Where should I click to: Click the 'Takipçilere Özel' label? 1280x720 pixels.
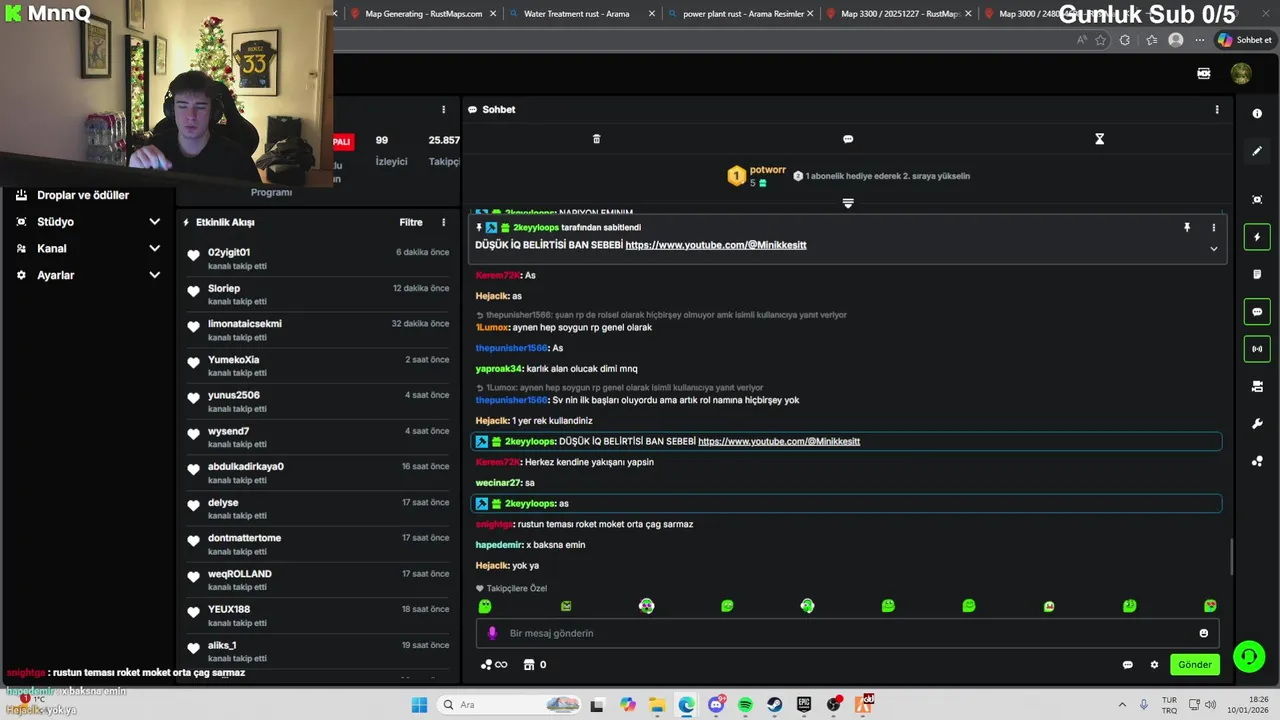[x=511, y=588]
